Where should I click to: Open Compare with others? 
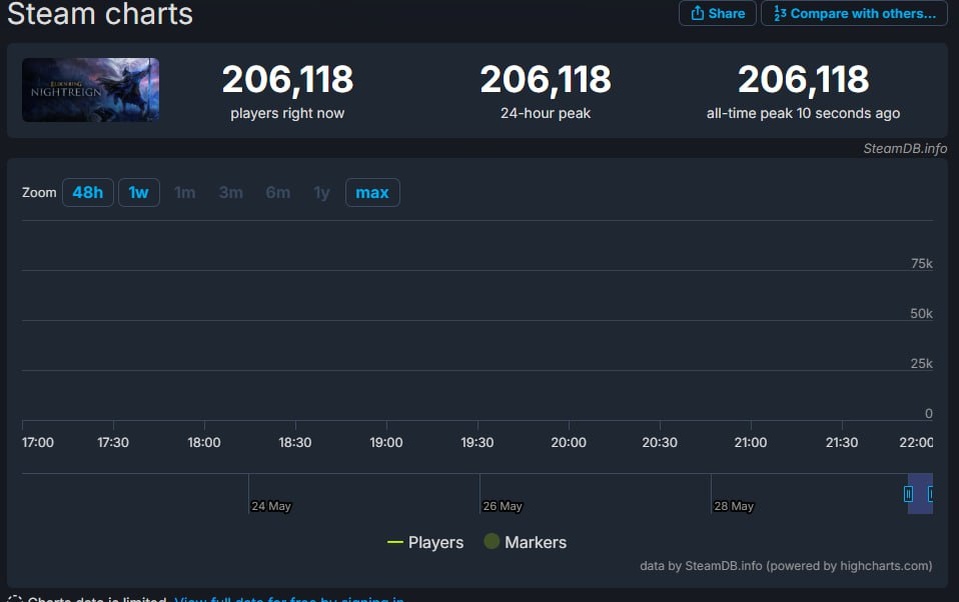click(x=854, y=13)
